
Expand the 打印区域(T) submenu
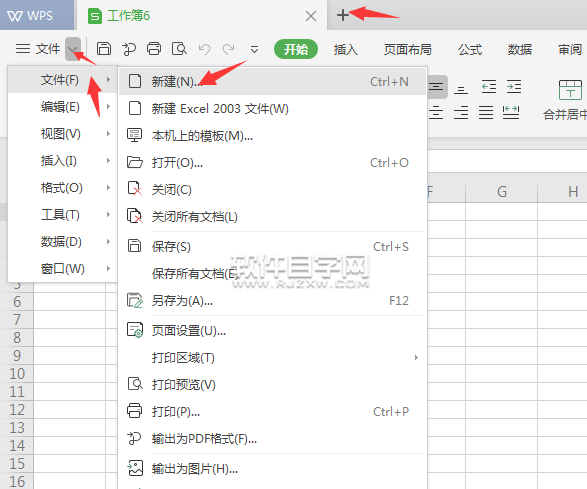pyautogui.click(x=273, y=358)
